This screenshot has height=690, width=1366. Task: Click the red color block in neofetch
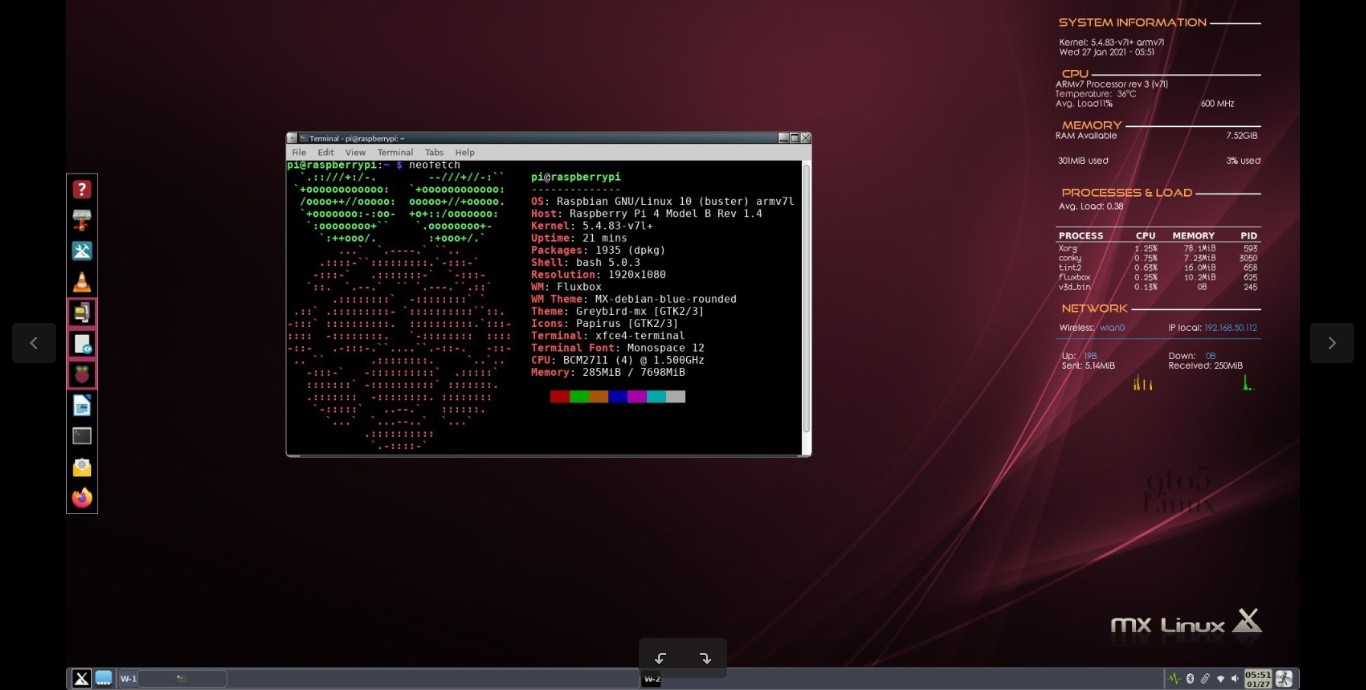tap(560, 397)
